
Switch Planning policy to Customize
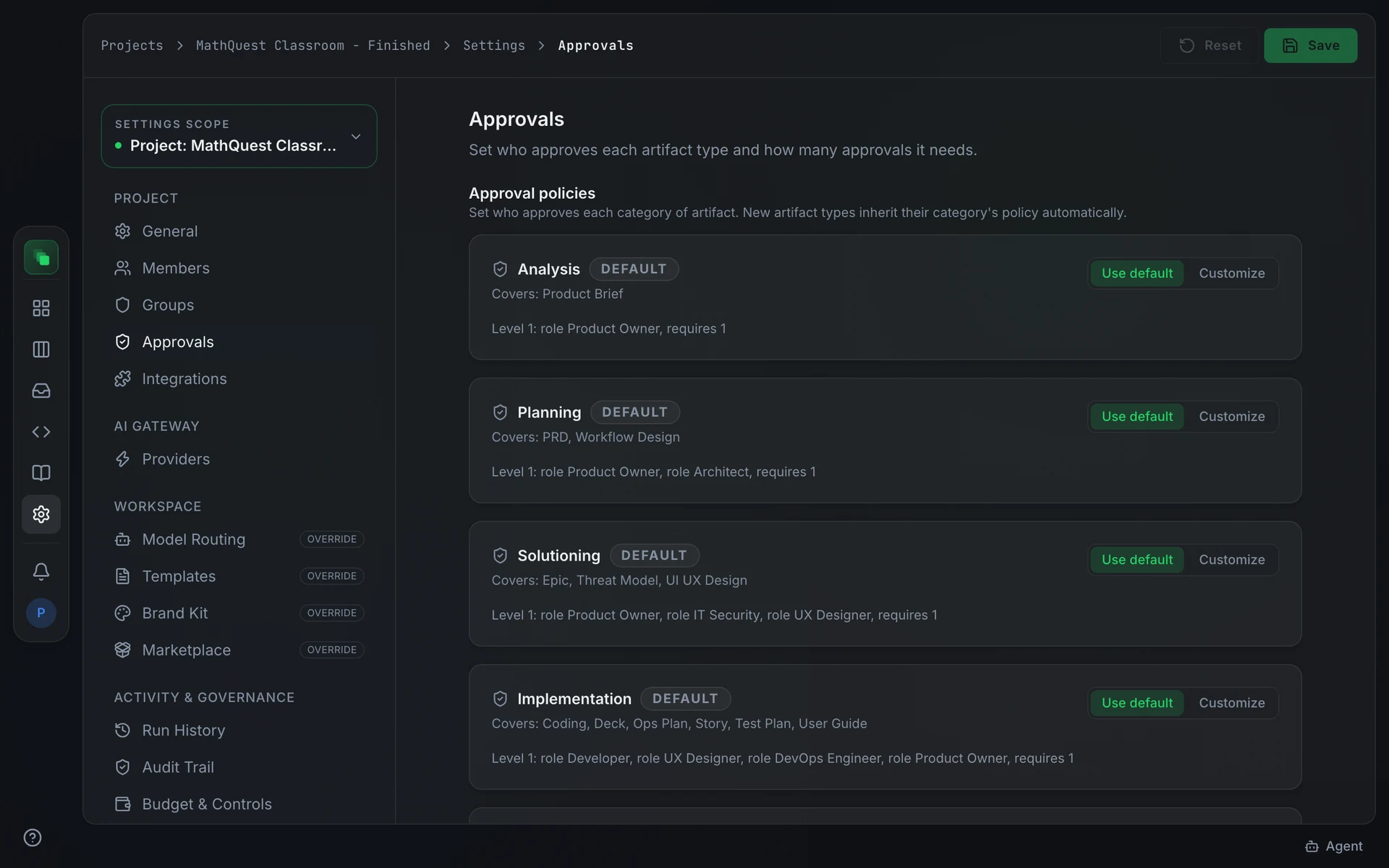pos(1231,416)
